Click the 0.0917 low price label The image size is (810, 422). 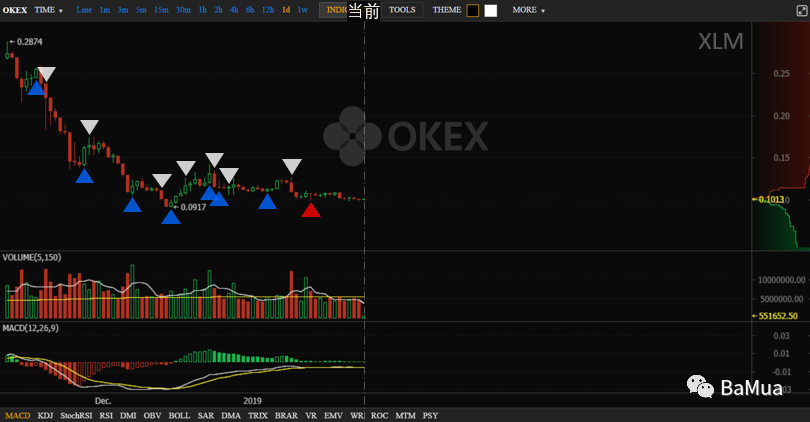(193, 207)
